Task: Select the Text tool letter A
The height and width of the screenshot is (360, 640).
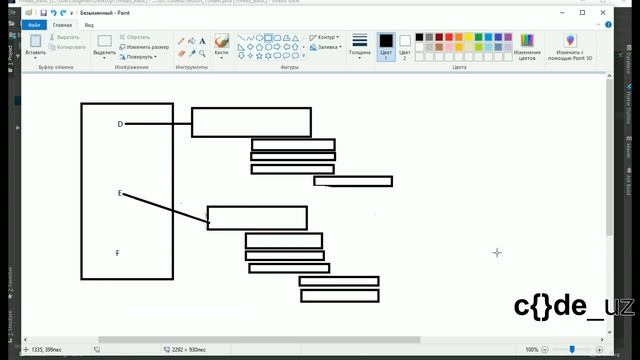Action: 202,41
